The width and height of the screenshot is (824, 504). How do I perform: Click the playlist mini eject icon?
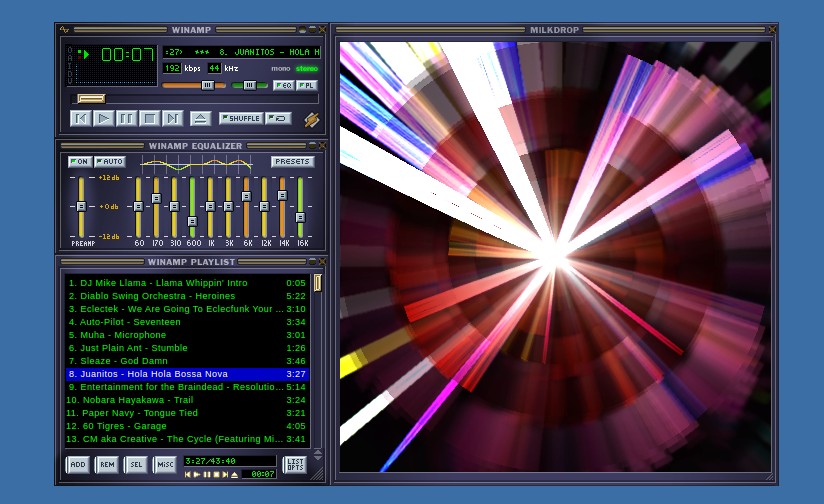pos(234,475)
